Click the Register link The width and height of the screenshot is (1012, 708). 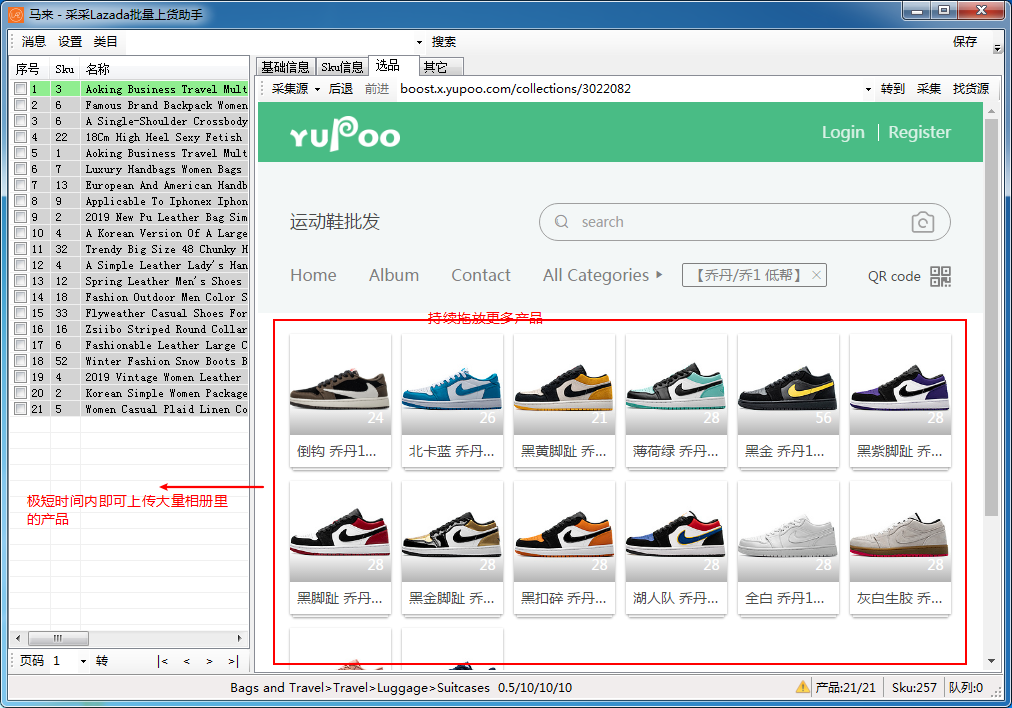click(919, 132)
